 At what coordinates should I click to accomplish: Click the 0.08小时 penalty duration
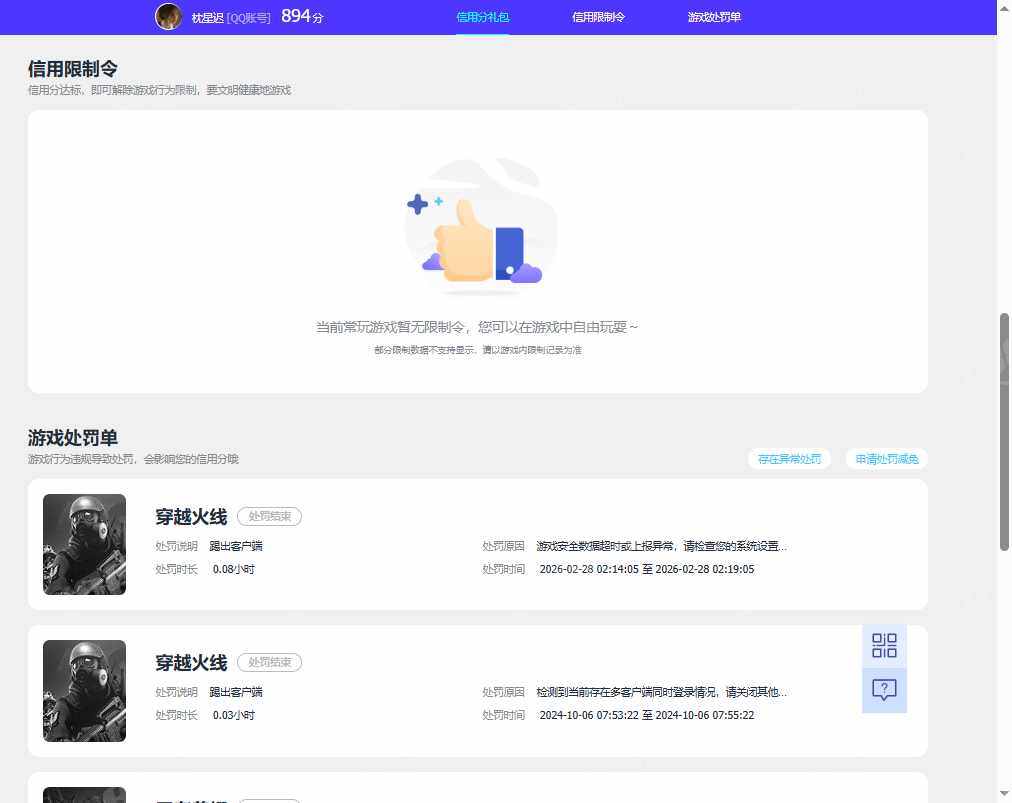tap(234, 569)
